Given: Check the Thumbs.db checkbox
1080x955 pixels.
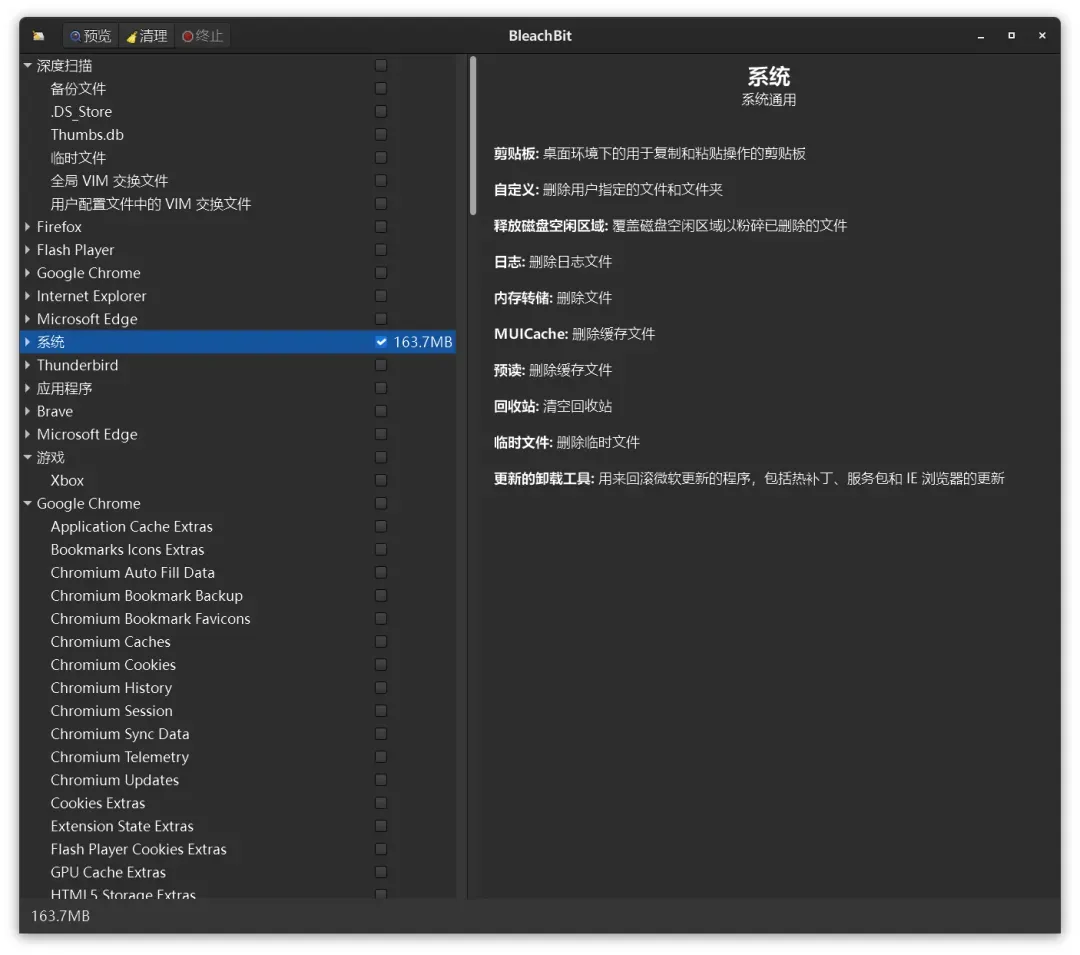Looking at the screenshot, I should (x=381, y=134).
